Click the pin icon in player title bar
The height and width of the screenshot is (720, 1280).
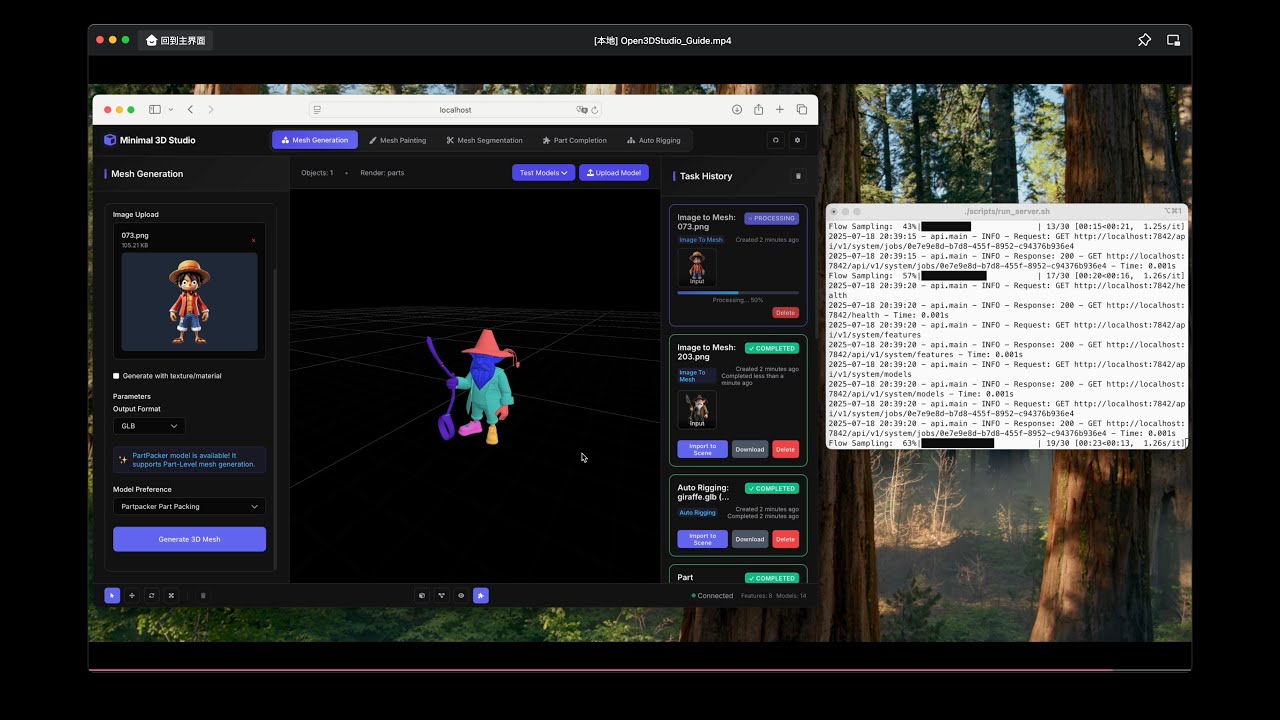tap(1144, 40)
